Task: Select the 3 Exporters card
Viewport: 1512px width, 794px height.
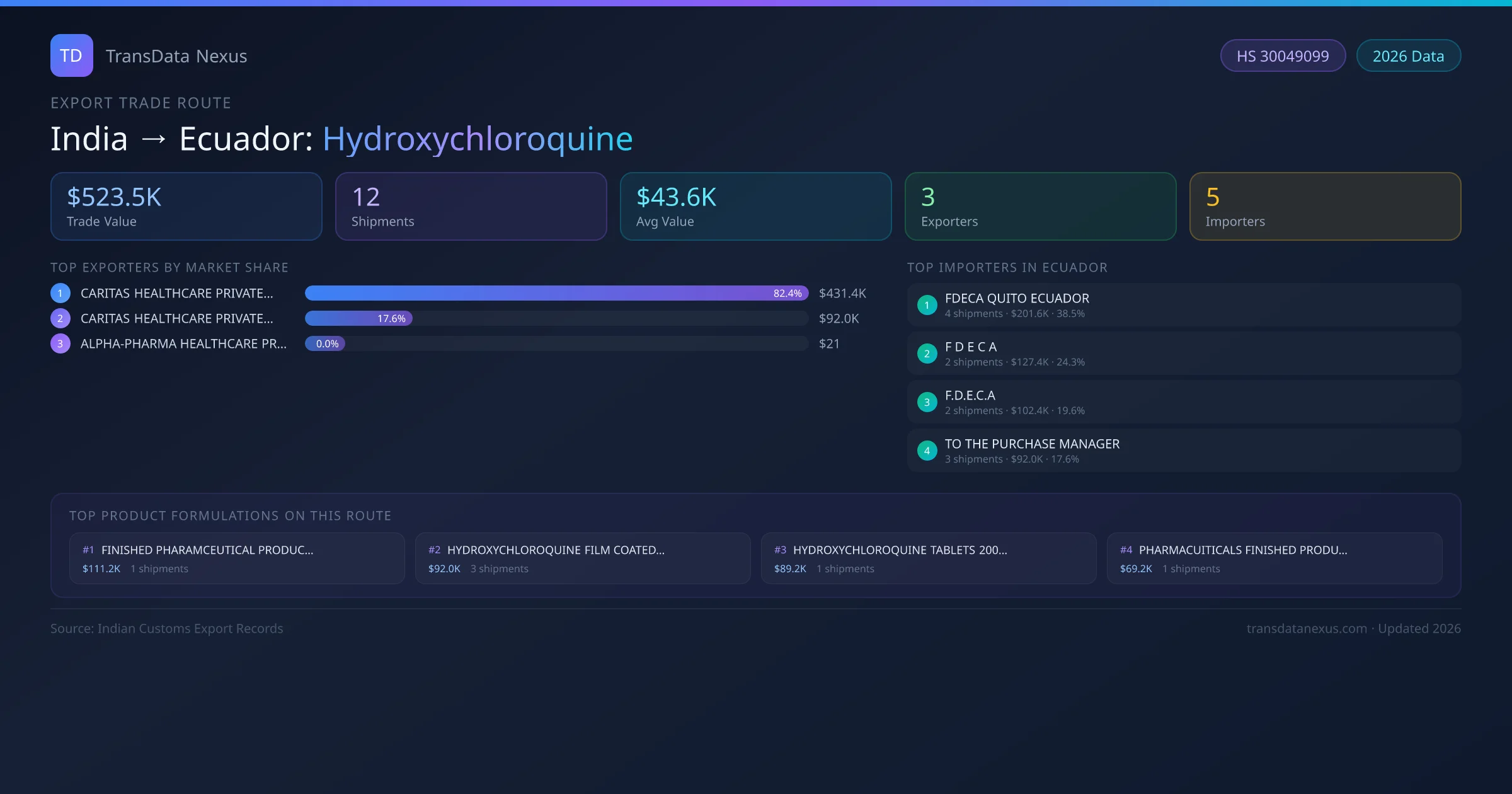Action: tap(1040, 206)
